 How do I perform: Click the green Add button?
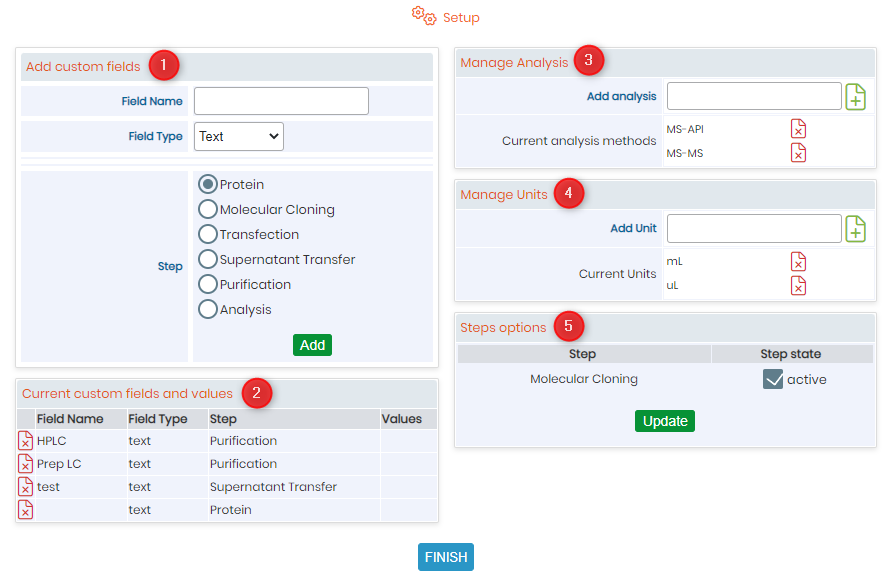(x=313, y=345)
